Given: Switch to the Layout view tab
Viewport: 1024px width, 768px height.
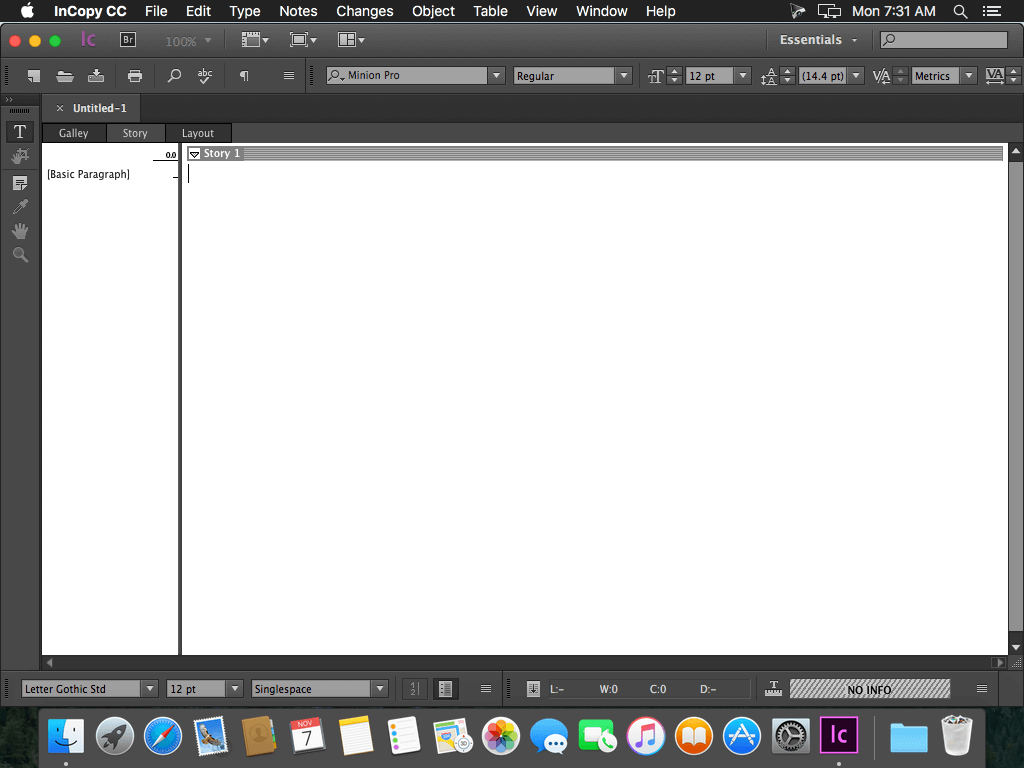Looking at the screenshot, I should (198, 133).
